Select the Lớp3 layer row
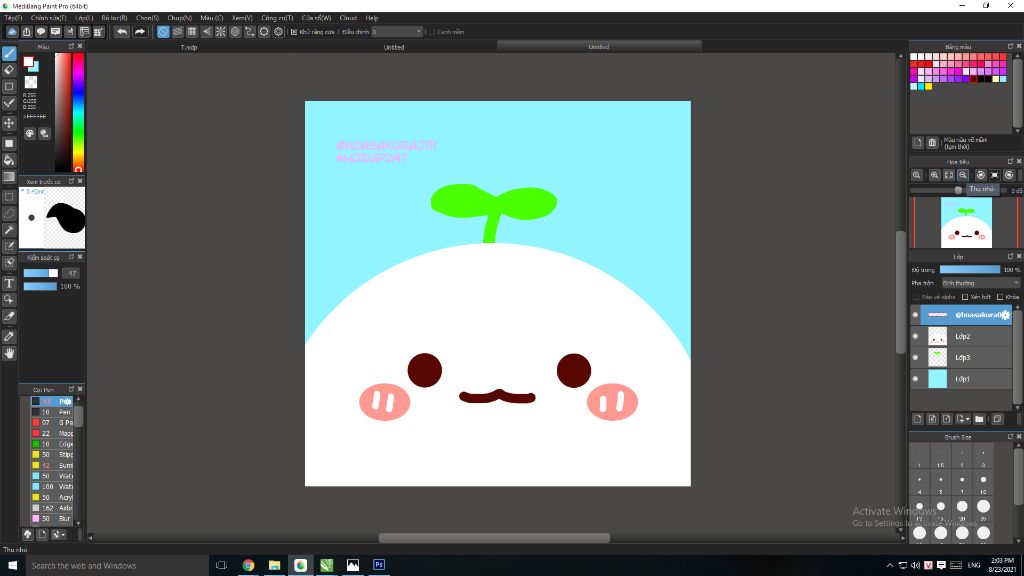The width and height of the screenshot is (1024, 576). point(961,357)
